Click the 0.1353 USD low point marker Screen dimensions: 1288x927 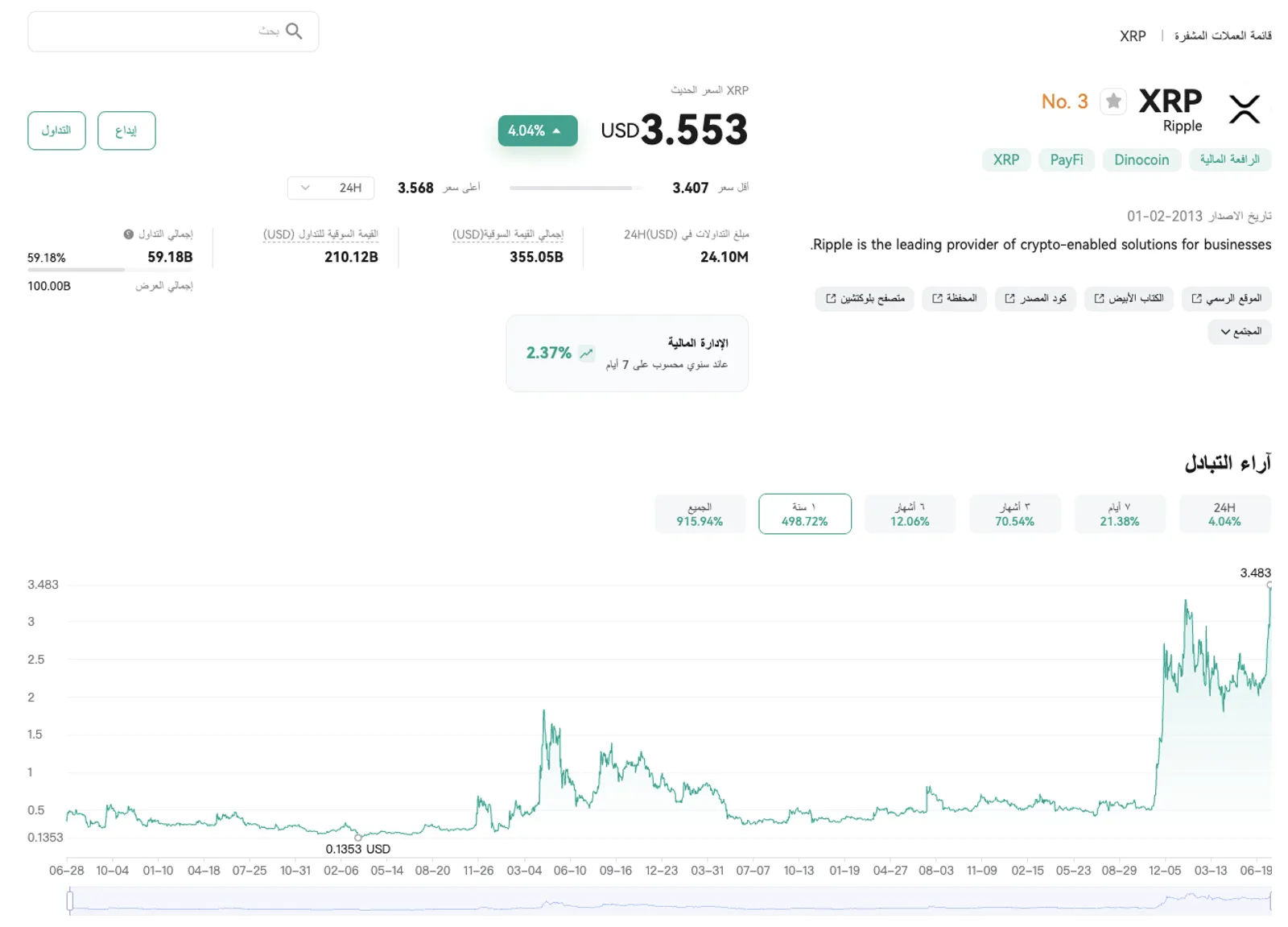pyautogui.click(x=358, y=838)
